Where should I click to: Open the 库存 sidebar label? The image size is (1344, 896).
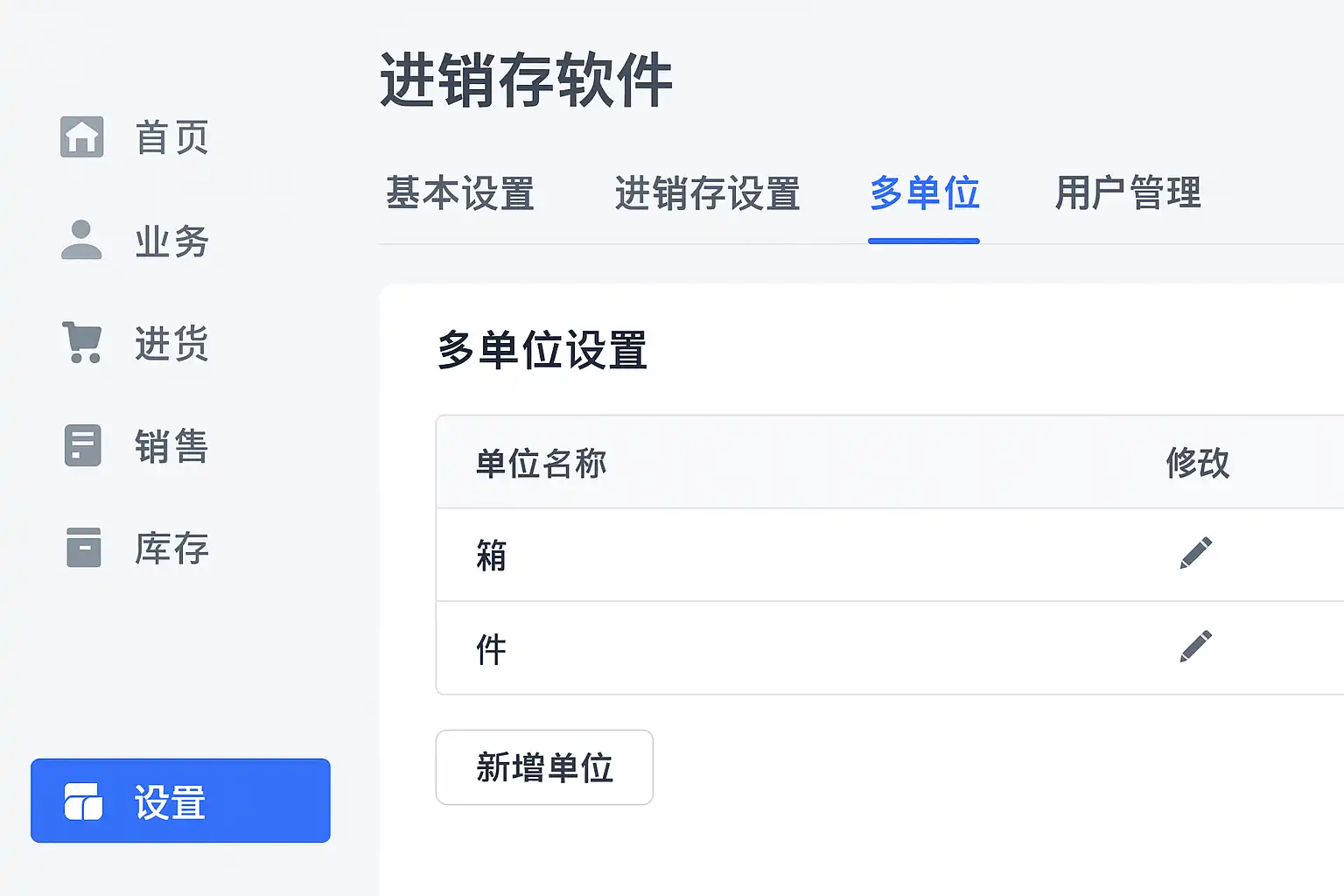172,549
